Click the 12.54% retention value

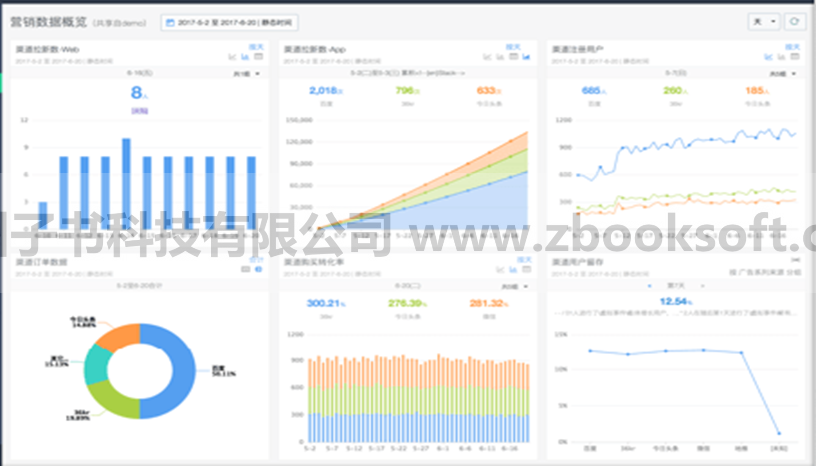[675, 301]
